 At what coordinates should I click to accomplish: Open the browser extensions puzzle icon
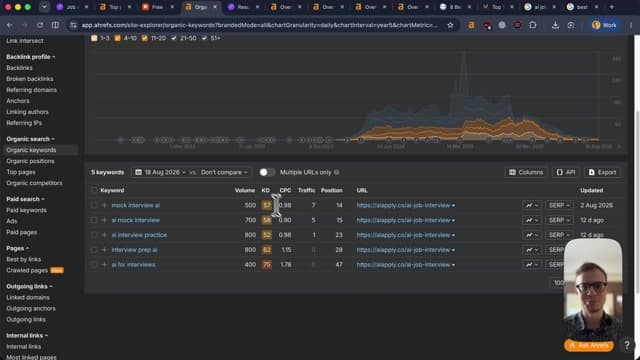click(533, 25)
